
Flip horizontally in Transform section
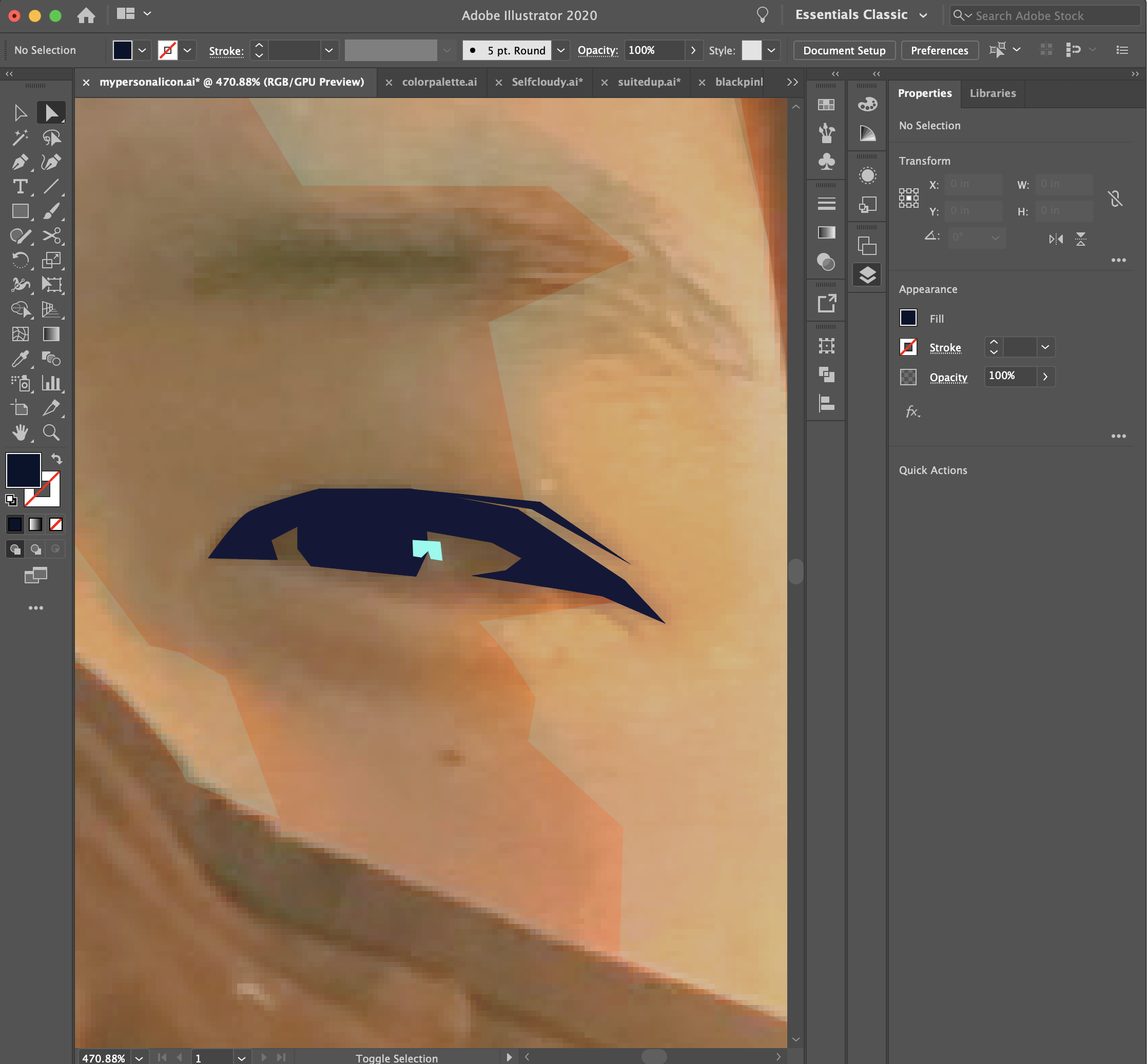tap(1056, 239)
